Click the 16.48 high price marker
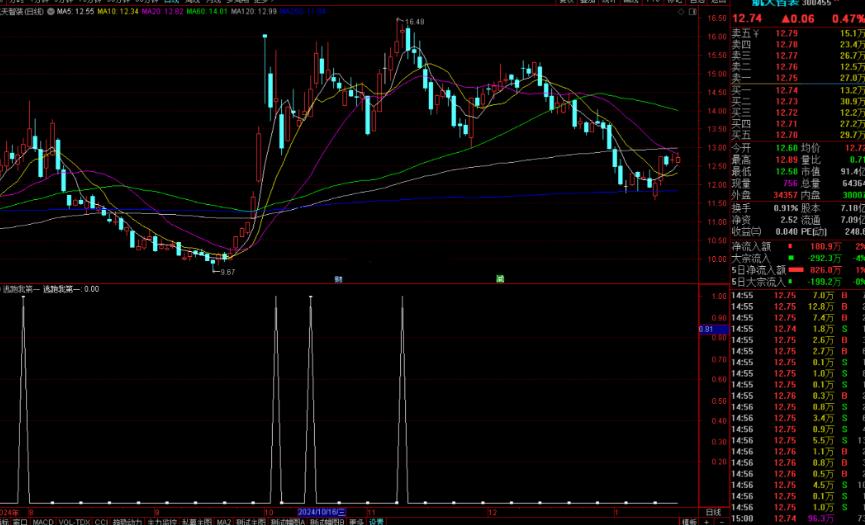This screenshot has height=525, width=865. (414, 22)
